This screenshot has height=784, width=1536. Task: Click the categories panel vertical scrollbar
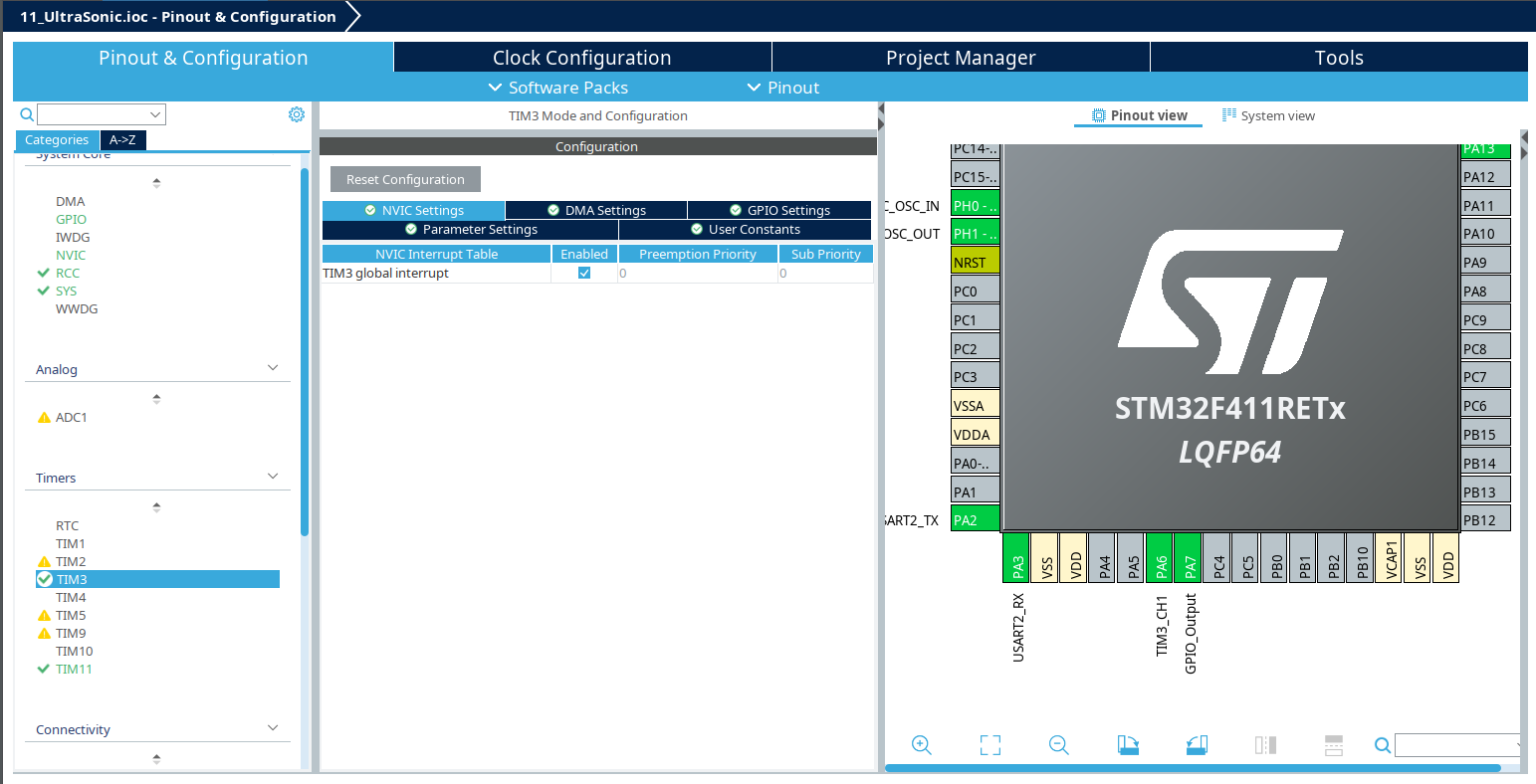[x=305, y=352]
